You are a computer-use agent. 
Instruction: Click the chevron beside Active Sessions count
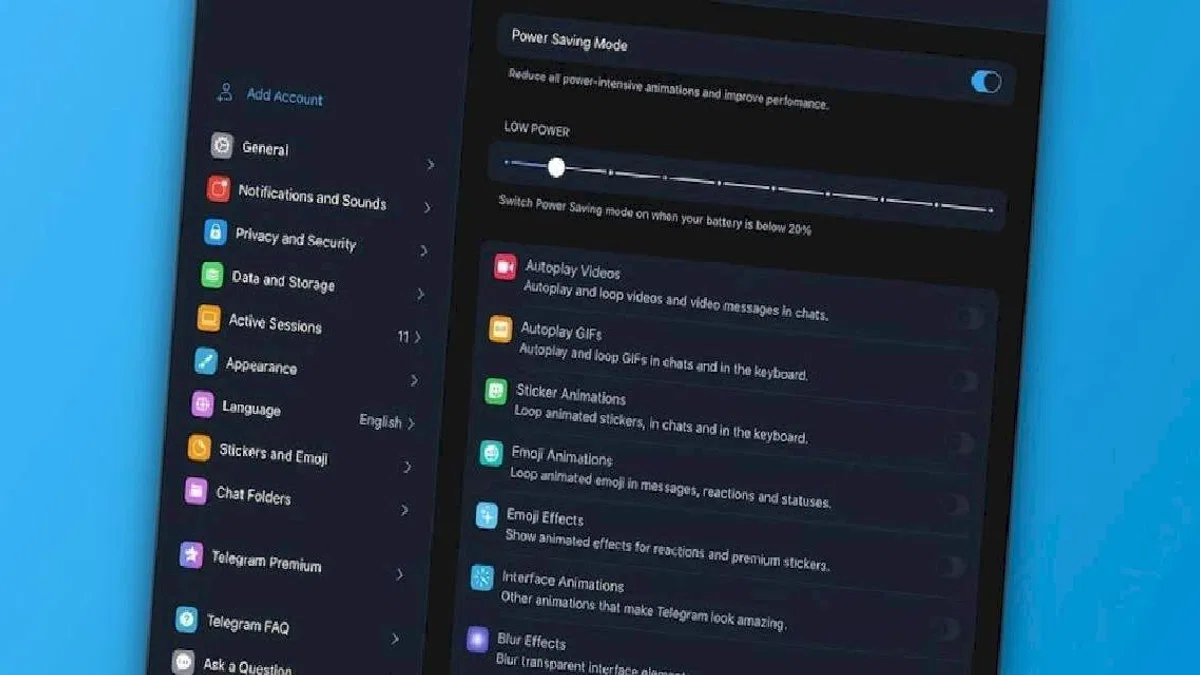[417, 337]
